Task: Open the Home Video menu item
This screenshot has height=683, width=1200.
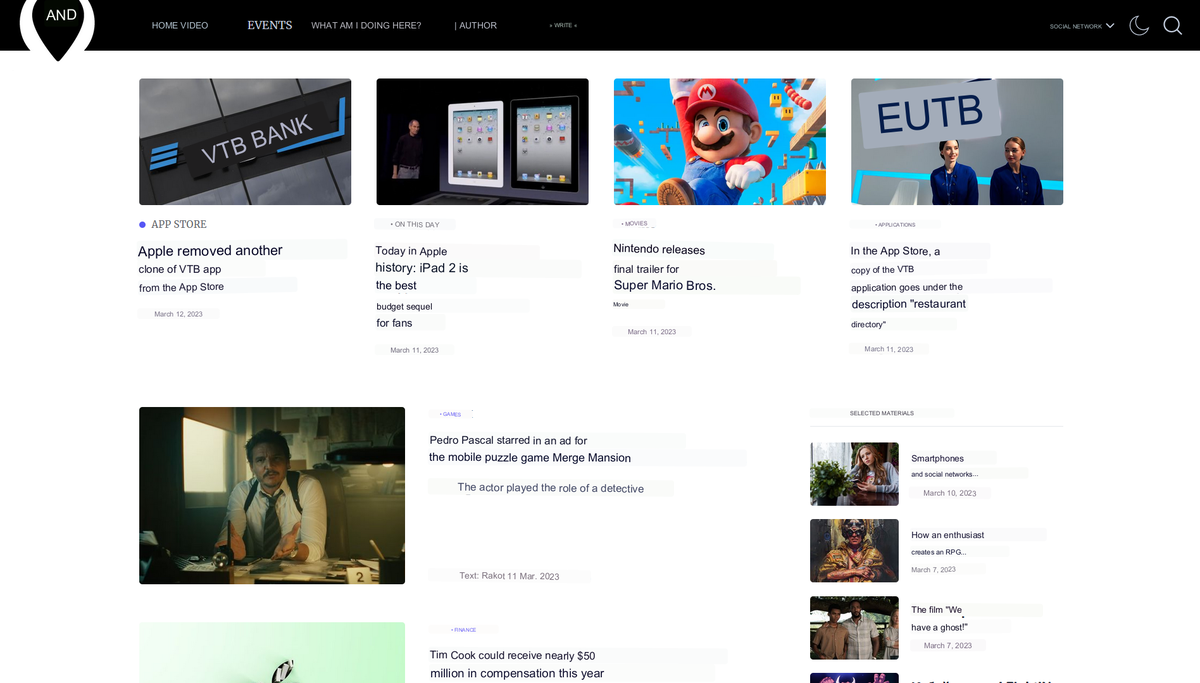Action: pyautogui.click(x=180, y=25)
